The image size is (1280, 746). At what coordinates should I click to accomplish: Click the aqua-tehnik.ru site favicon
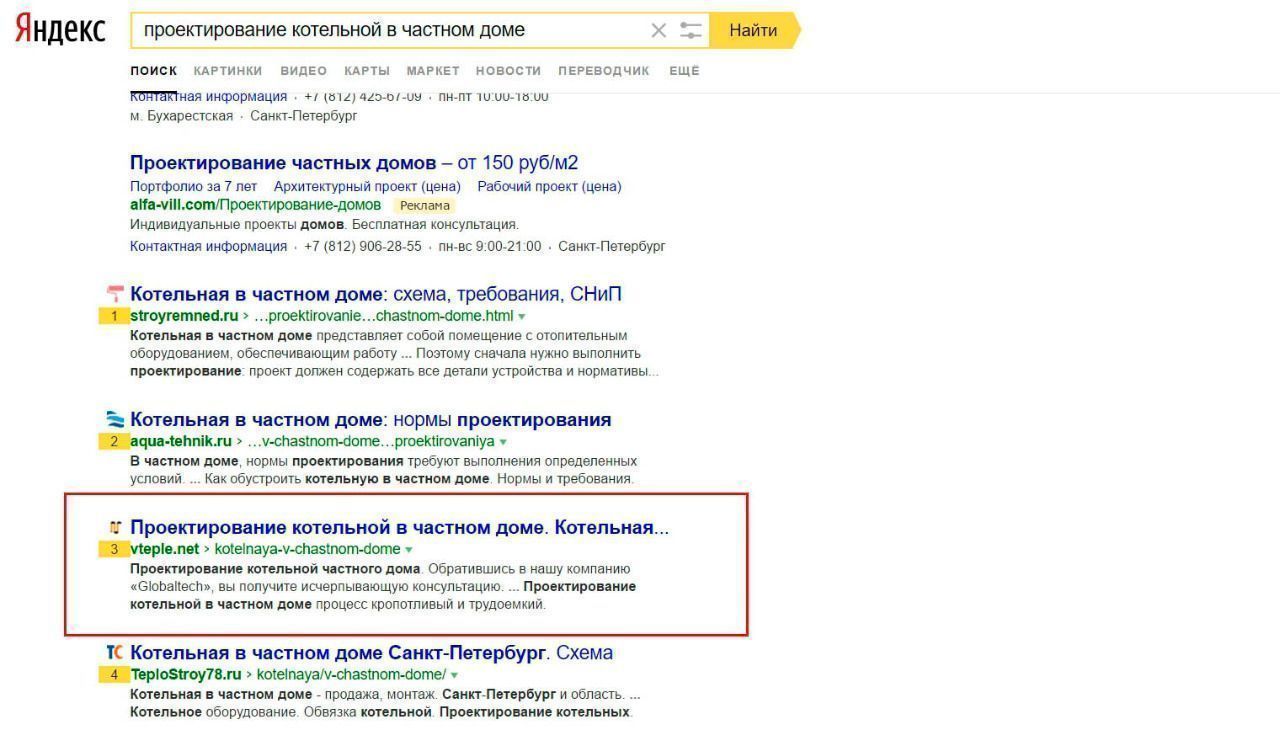[115, 419]
